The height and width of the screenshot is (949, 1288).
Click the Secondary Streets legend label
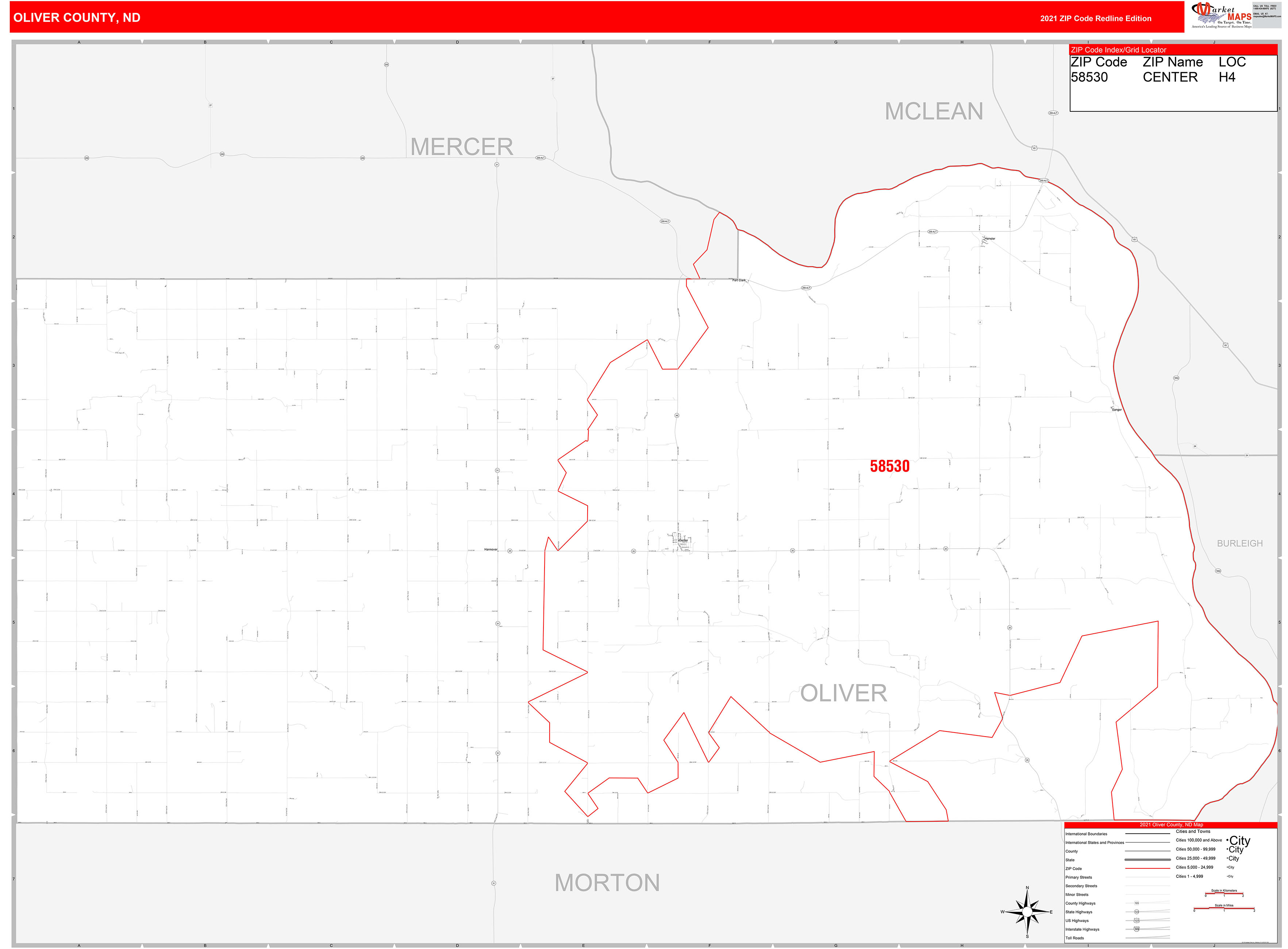(1081, 886)
